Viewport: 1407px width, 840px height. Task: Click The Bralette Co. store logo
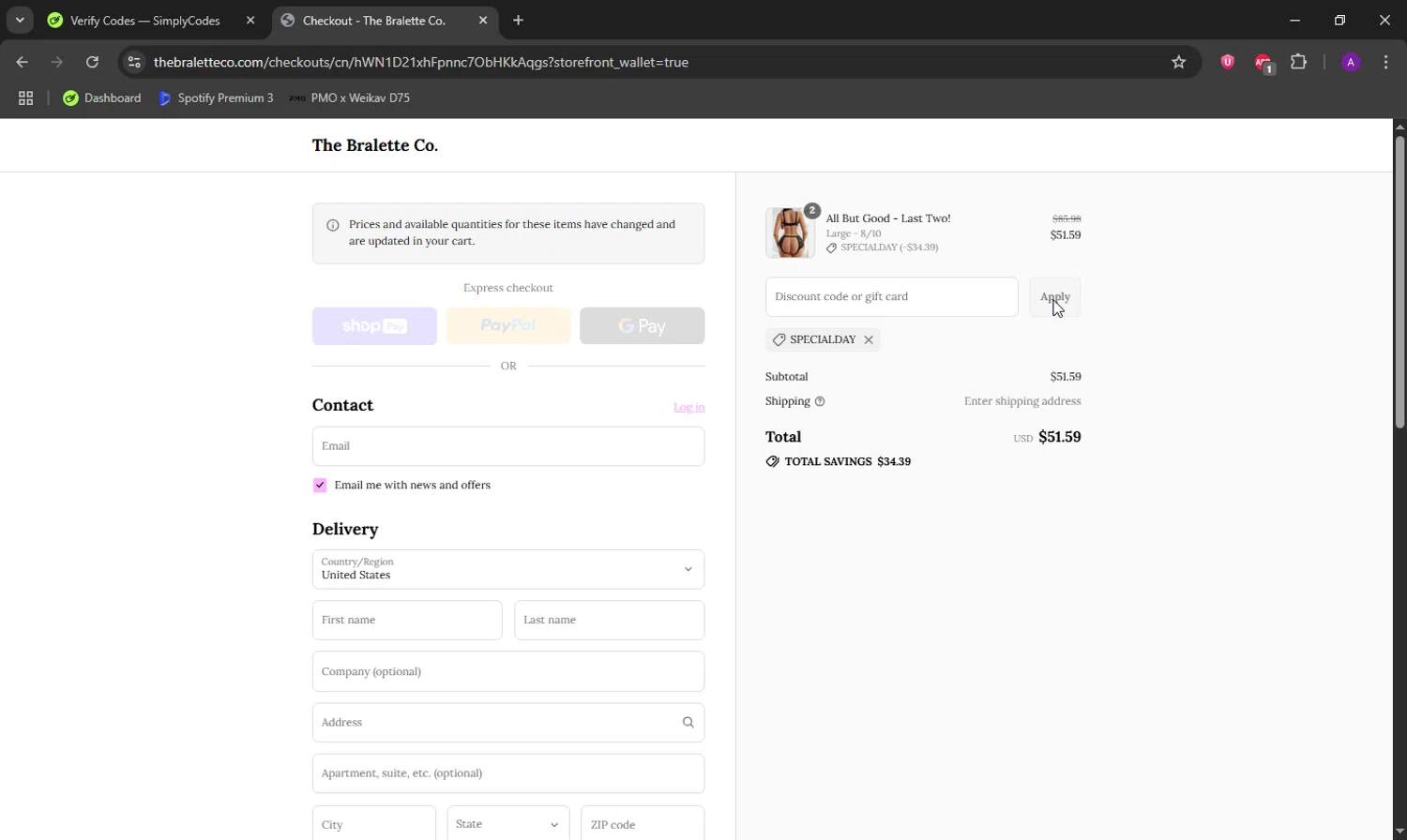coord(375,145)
